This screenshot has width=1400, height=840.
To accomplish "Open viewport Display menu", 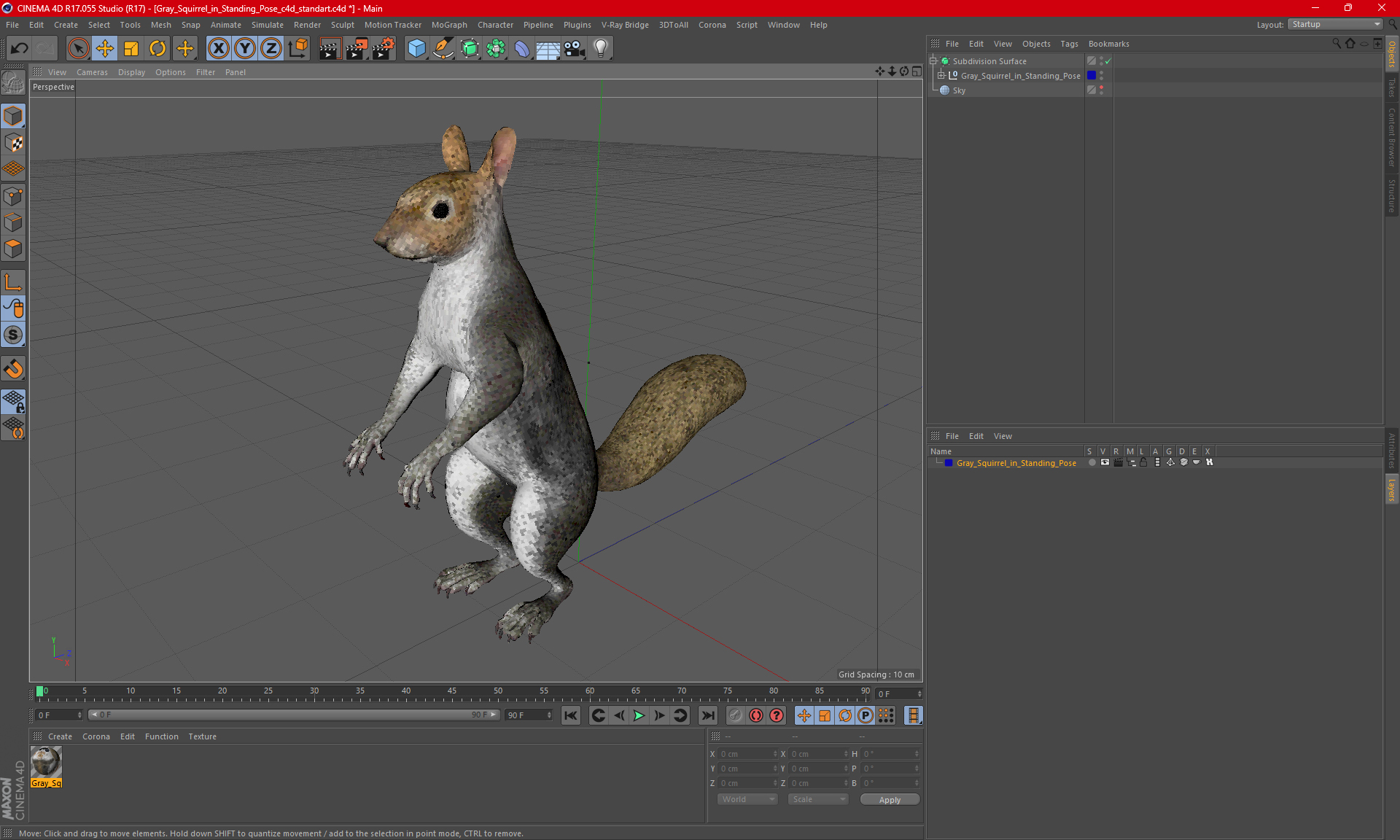I will [131, 72].
